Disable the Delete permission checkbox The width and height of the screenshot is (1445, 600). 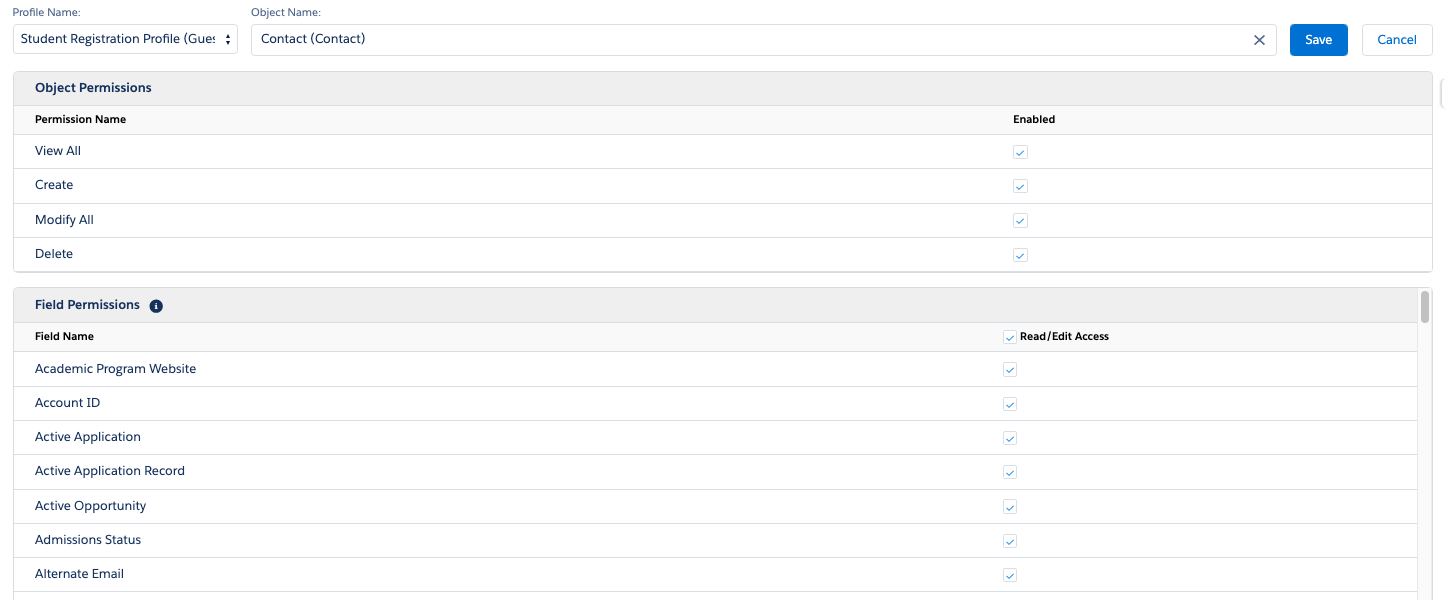[1020, 255]
